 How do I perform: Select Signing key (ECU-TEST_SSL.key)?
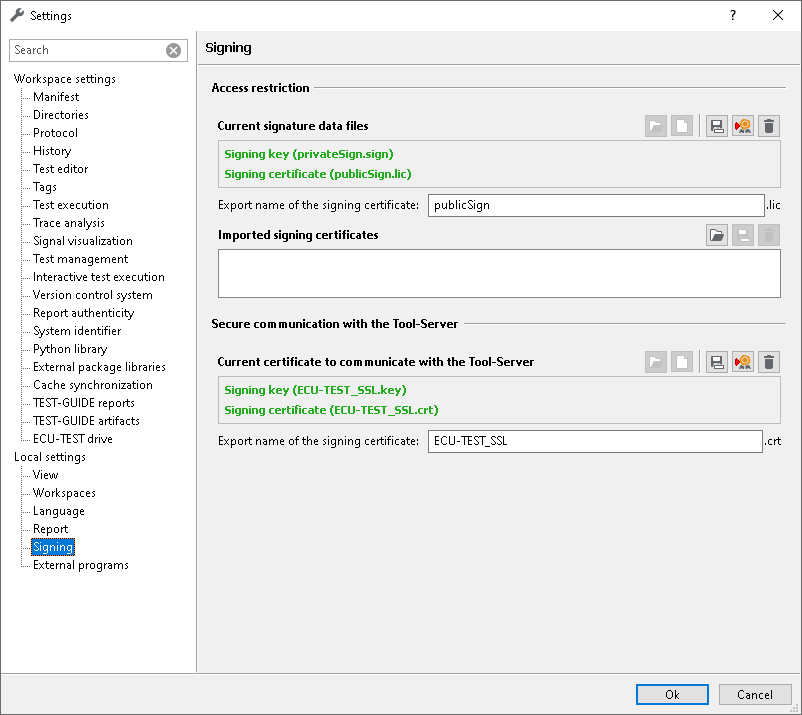point(315,390)
